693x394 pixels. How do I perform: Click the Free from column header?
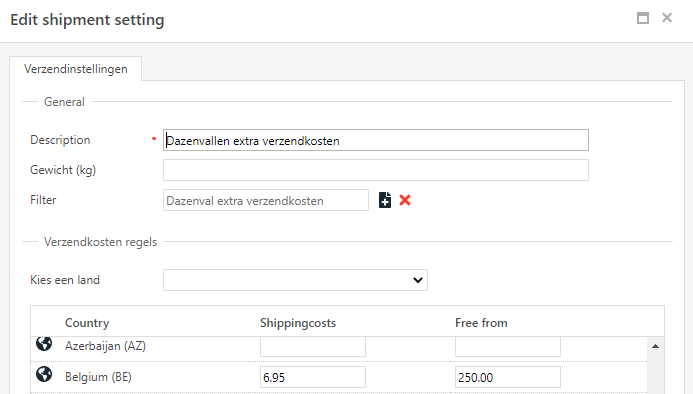481,323
